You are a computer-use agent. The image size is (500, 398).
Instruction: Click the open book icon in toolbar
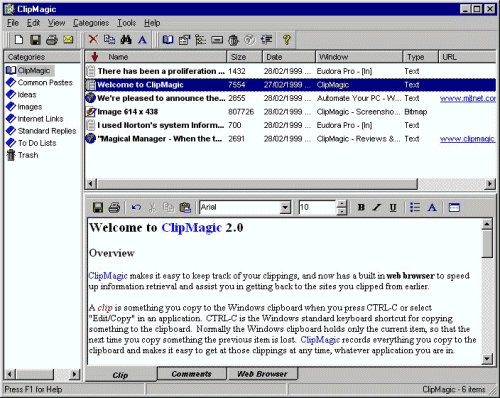[x=168, y=40]
